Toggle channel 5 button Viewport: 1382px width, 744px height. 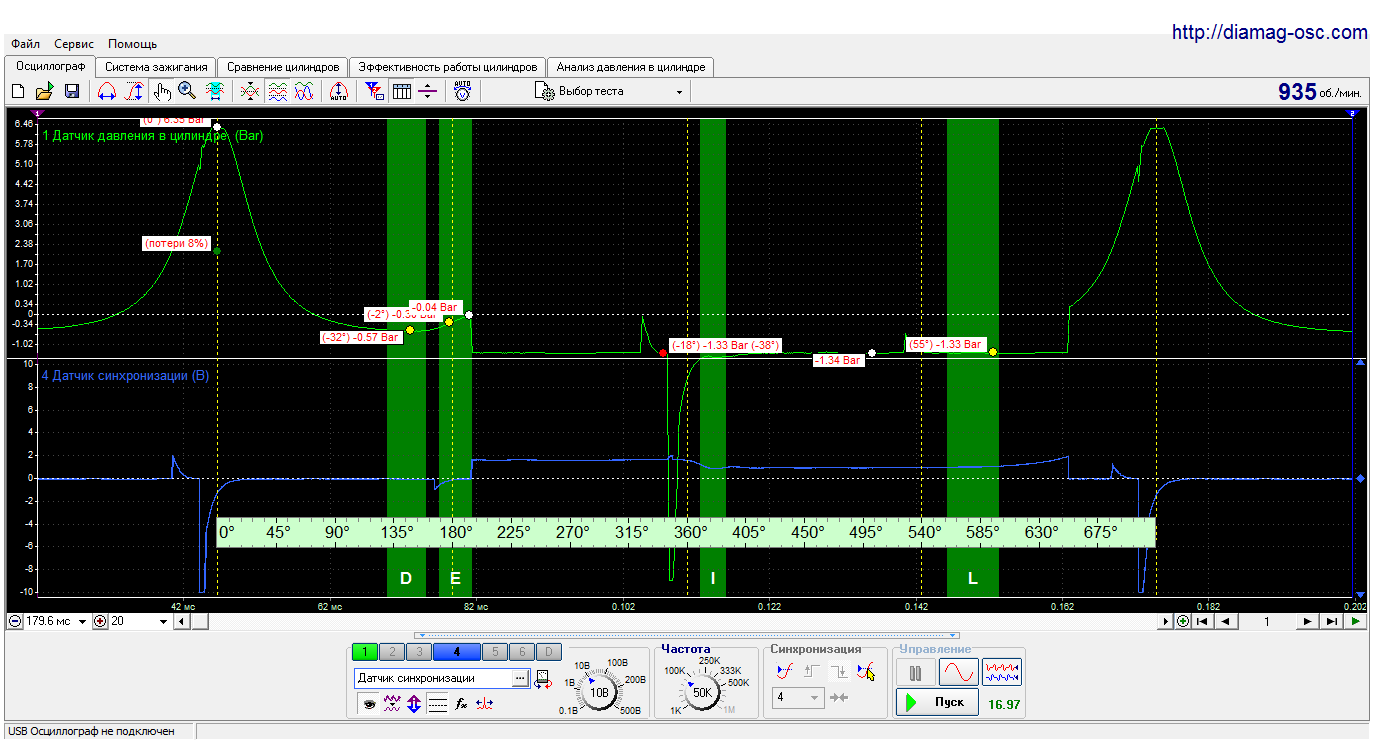pyautogui.click(x=494, y=652)
